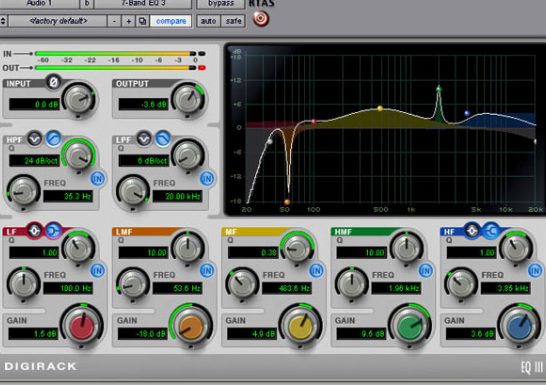Select LPF notch filter type icon

coord(144,139)
